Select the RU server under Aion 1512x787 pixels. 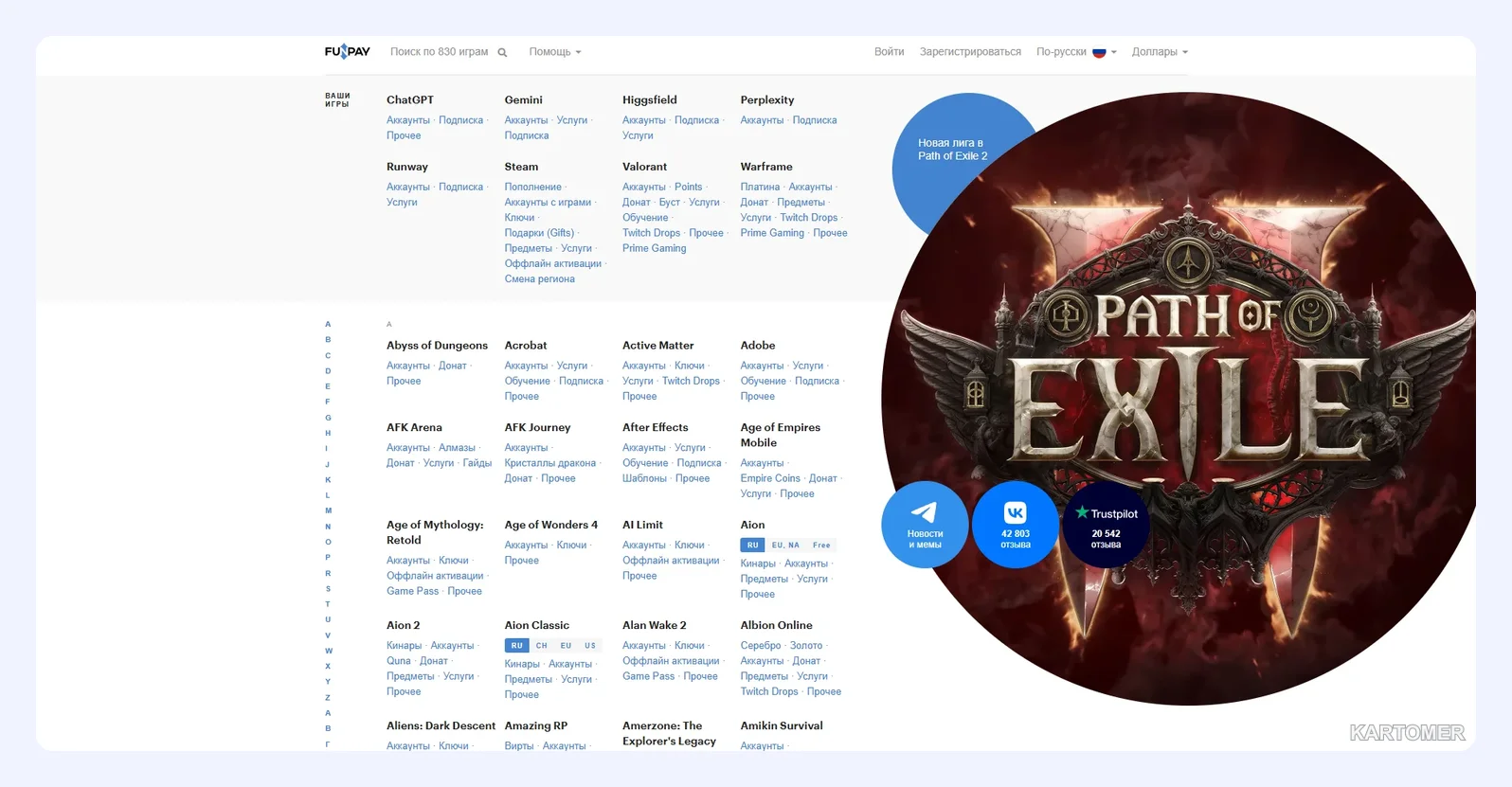tap(752, 546)
